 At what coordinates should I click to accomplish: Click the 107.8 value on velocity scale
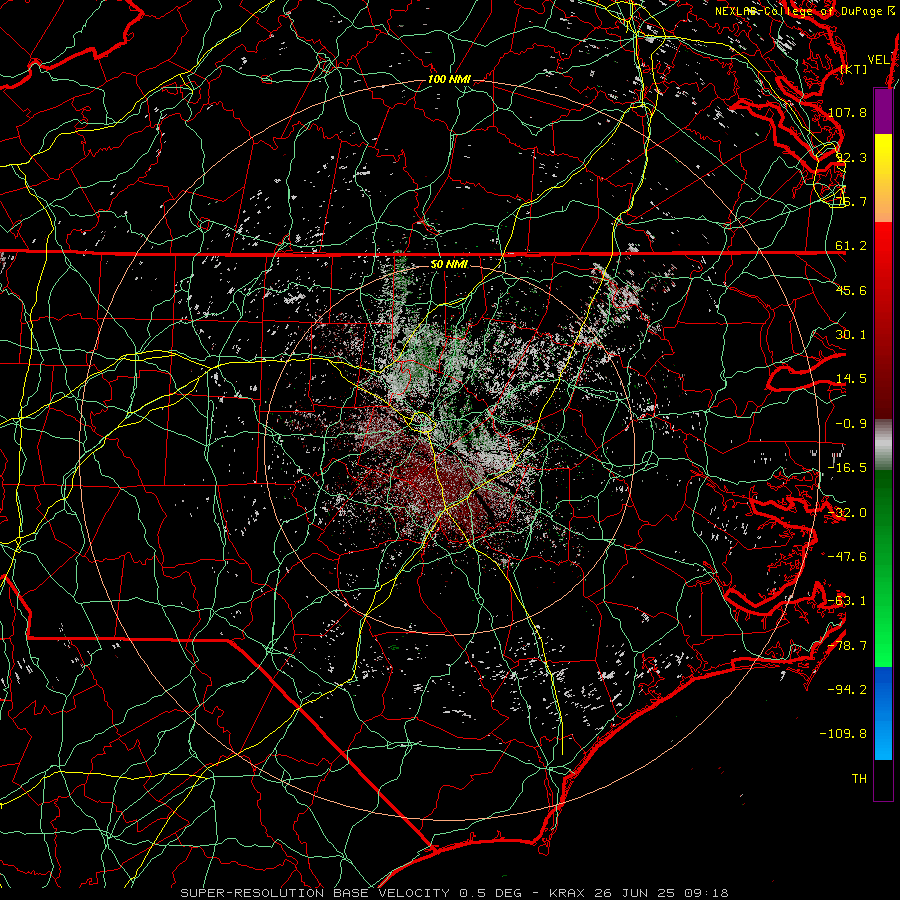point(847,112)
